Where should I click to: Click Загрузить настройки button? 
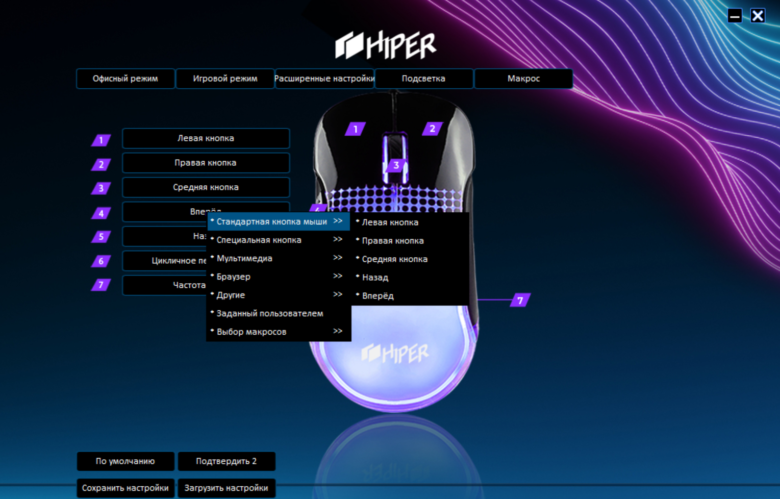point(226,488)
